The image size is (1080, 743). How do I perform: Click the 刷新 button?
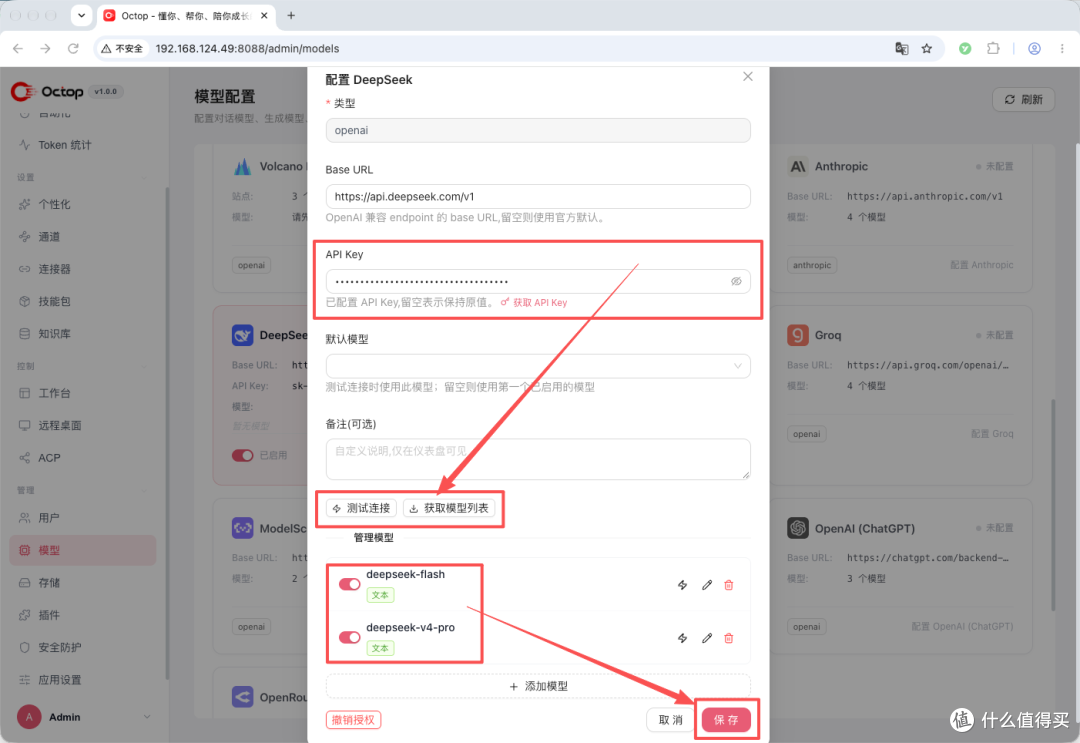pyautogui.click(x=1024, y=99)
